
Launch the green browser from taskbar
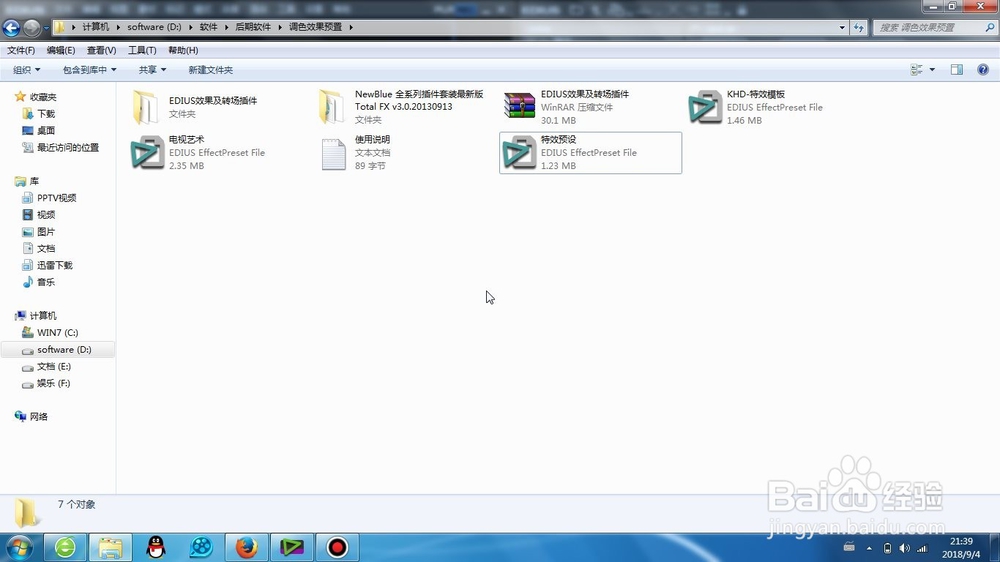coord(65,547)
